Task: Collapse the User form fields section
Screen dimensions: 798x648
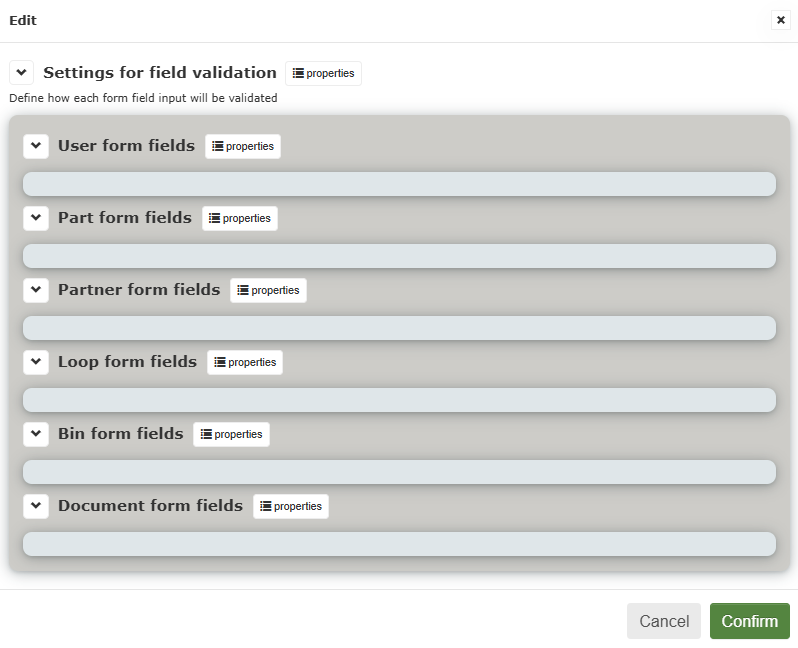Action: pos(36,146)
